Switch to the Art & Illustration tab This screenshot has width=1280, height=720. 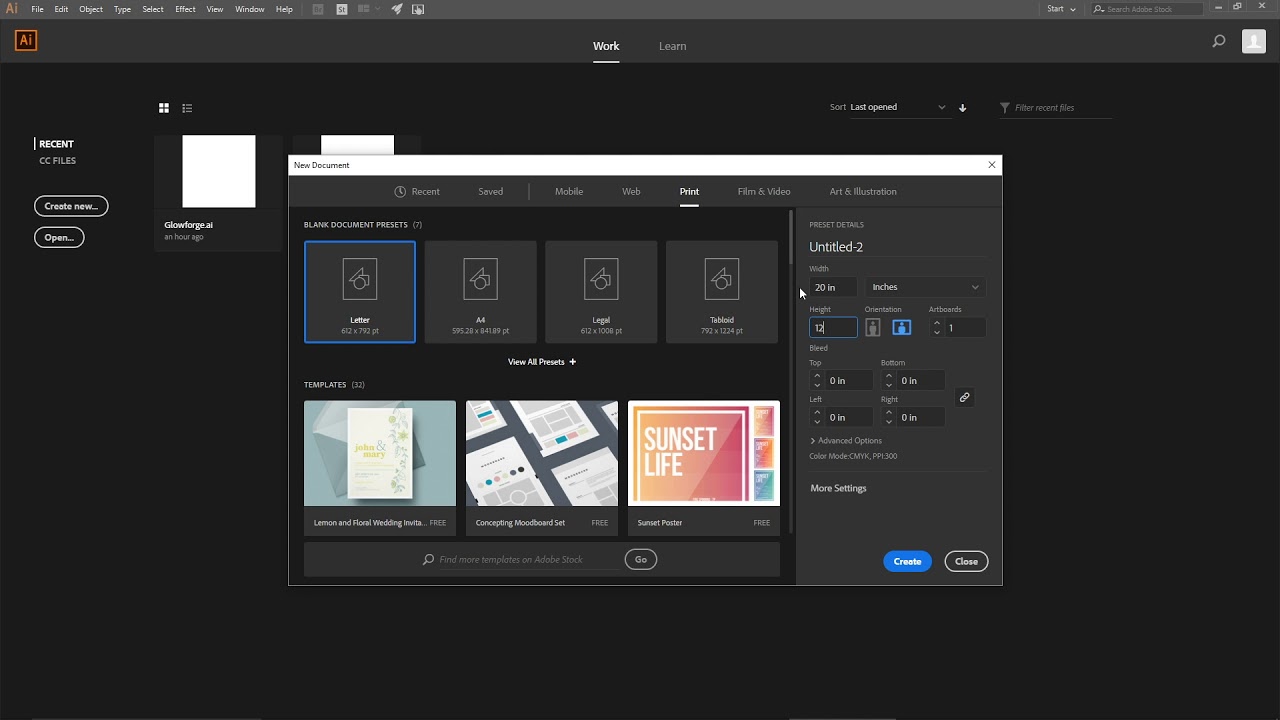point(863,191)
